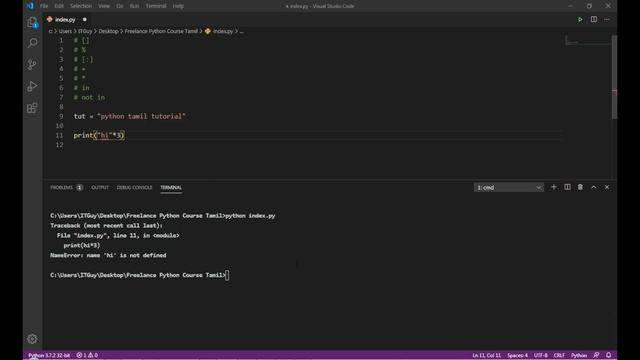Open the Search view in activity bar
Screen dimensions: 640x360
click(x=32, y=43)
